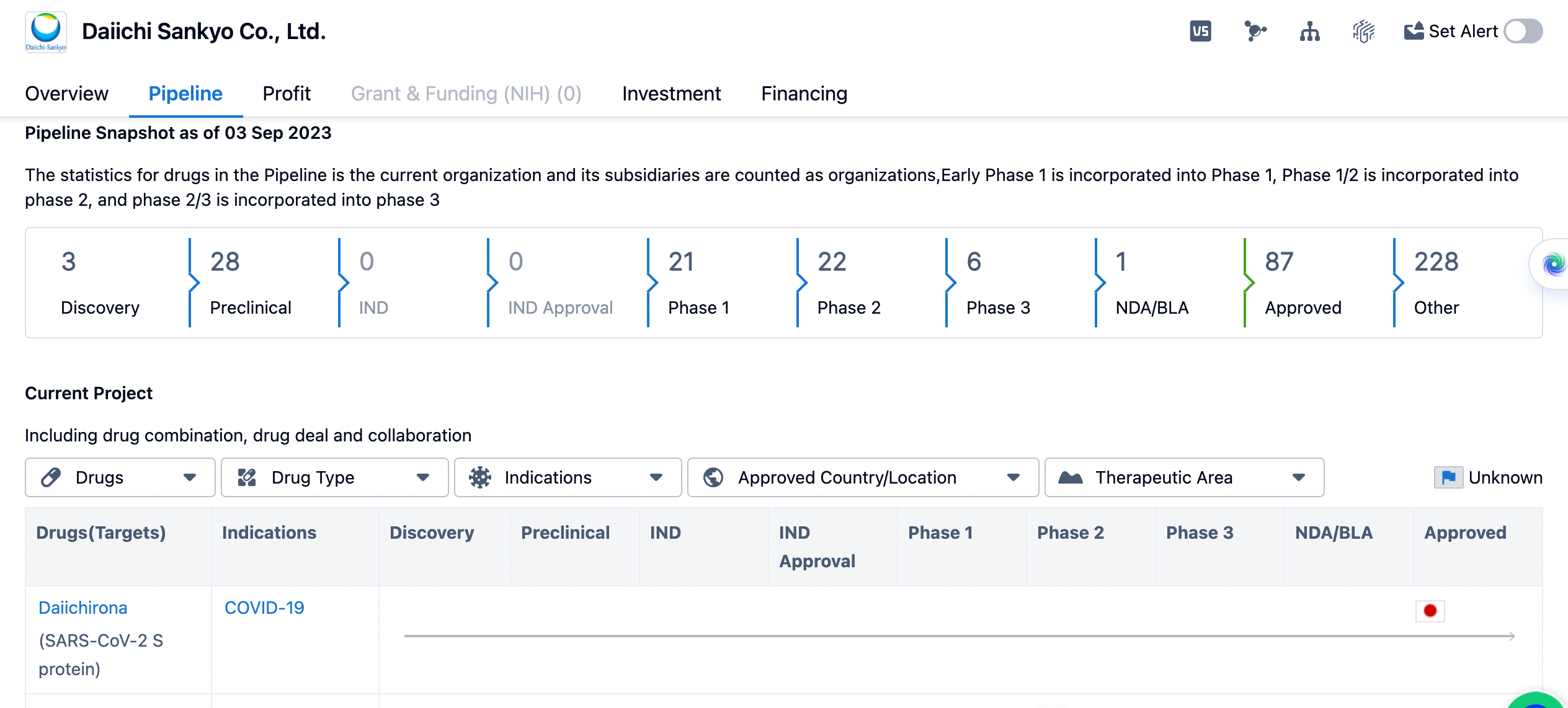
Task: Click the Daiichi Sankyo company logo
Action: (46, 32)
